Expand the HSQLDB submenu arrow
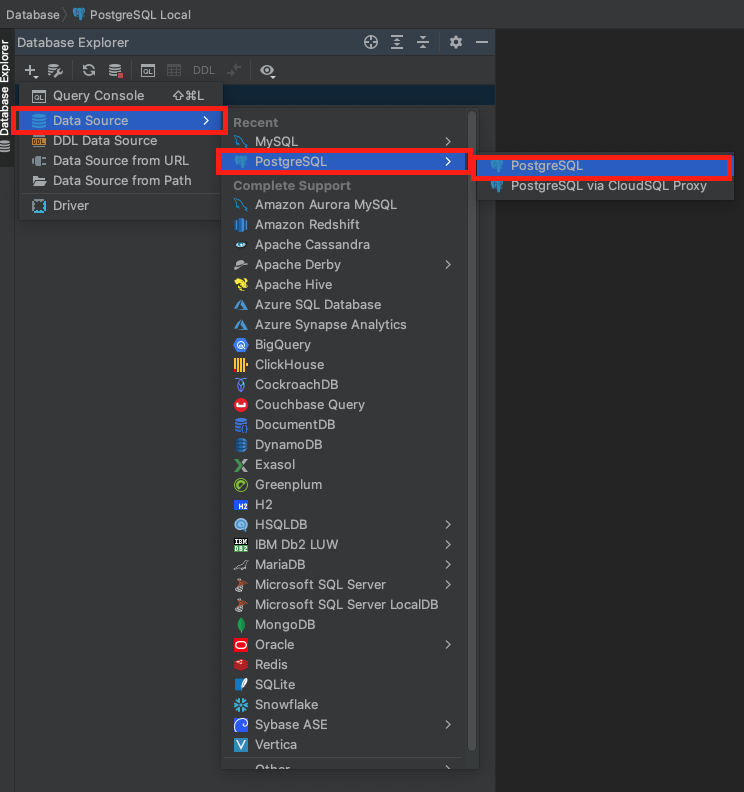Viewport: 744px width, 792px height. (448, 525)
